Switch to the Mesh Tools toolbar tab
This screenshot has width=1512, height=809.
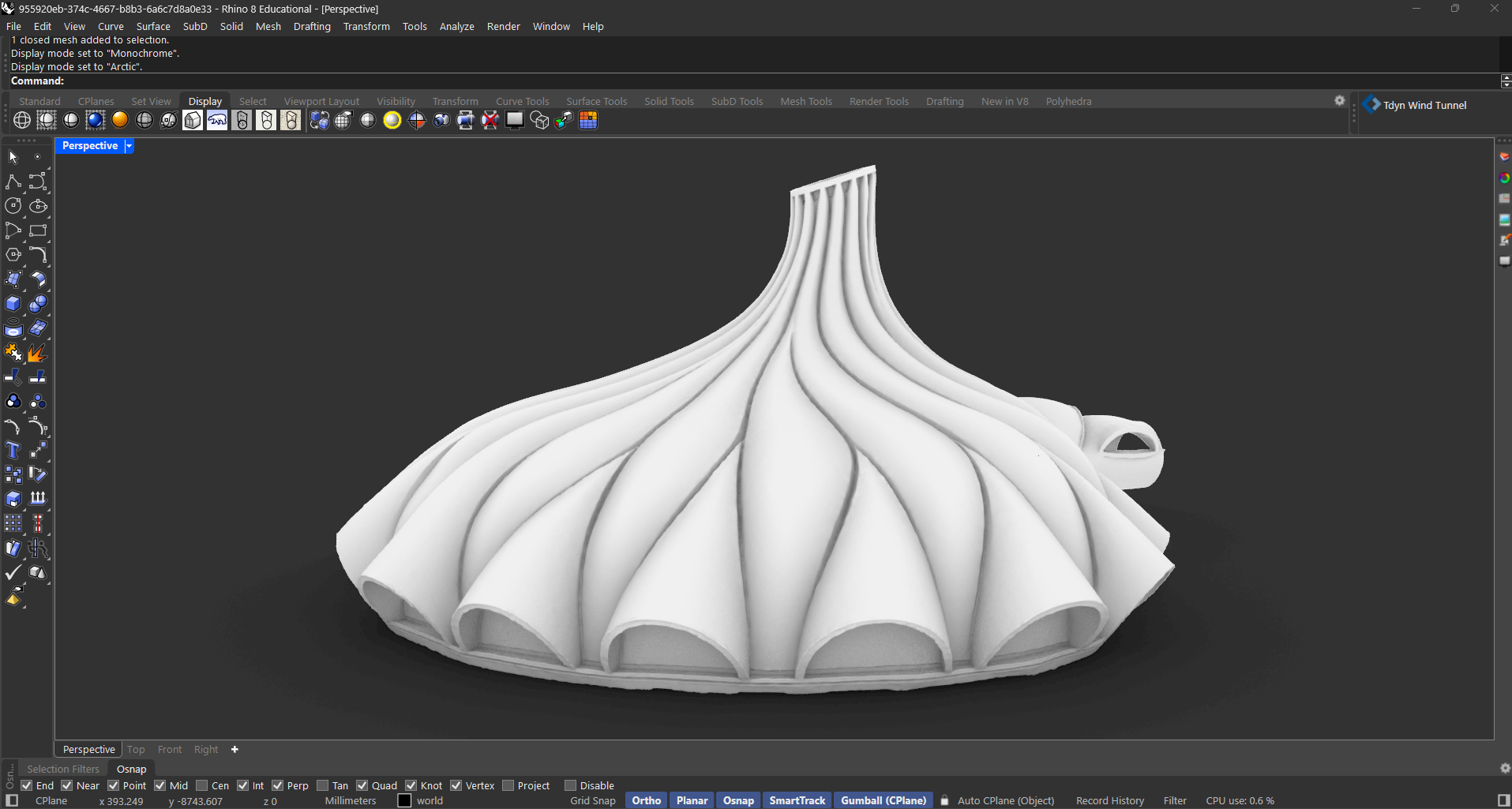[805, 101]
